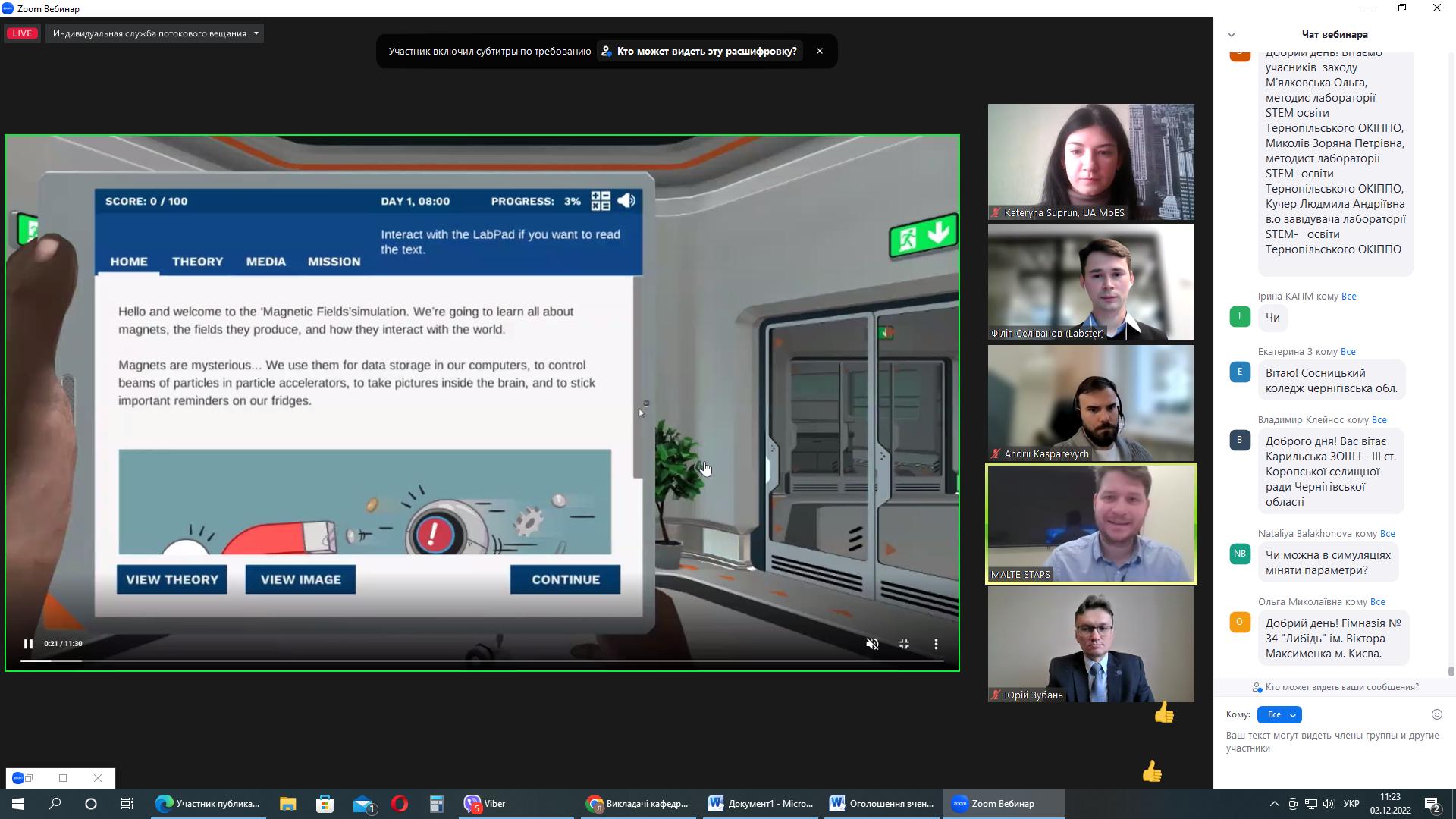Switch to the MISSION tab
The image size is (1456, 819).
pos(334,262)
